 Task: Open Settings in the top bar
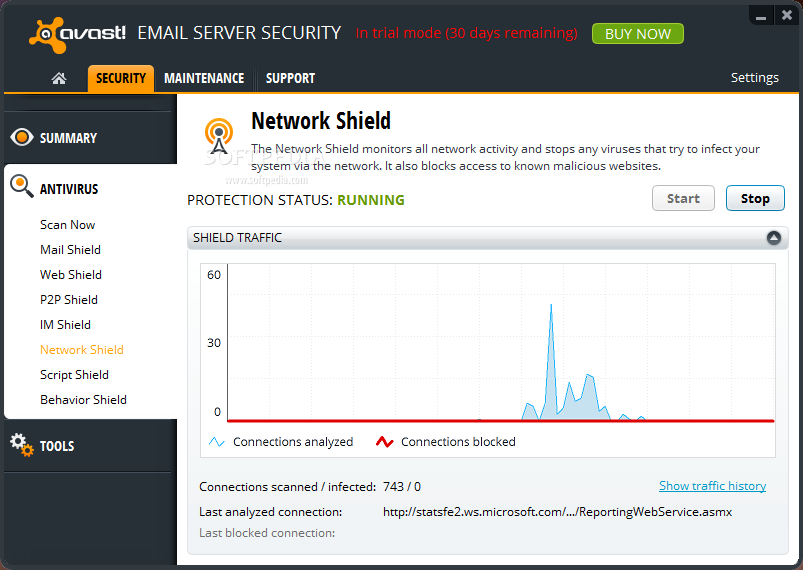[x=754, y=77]
